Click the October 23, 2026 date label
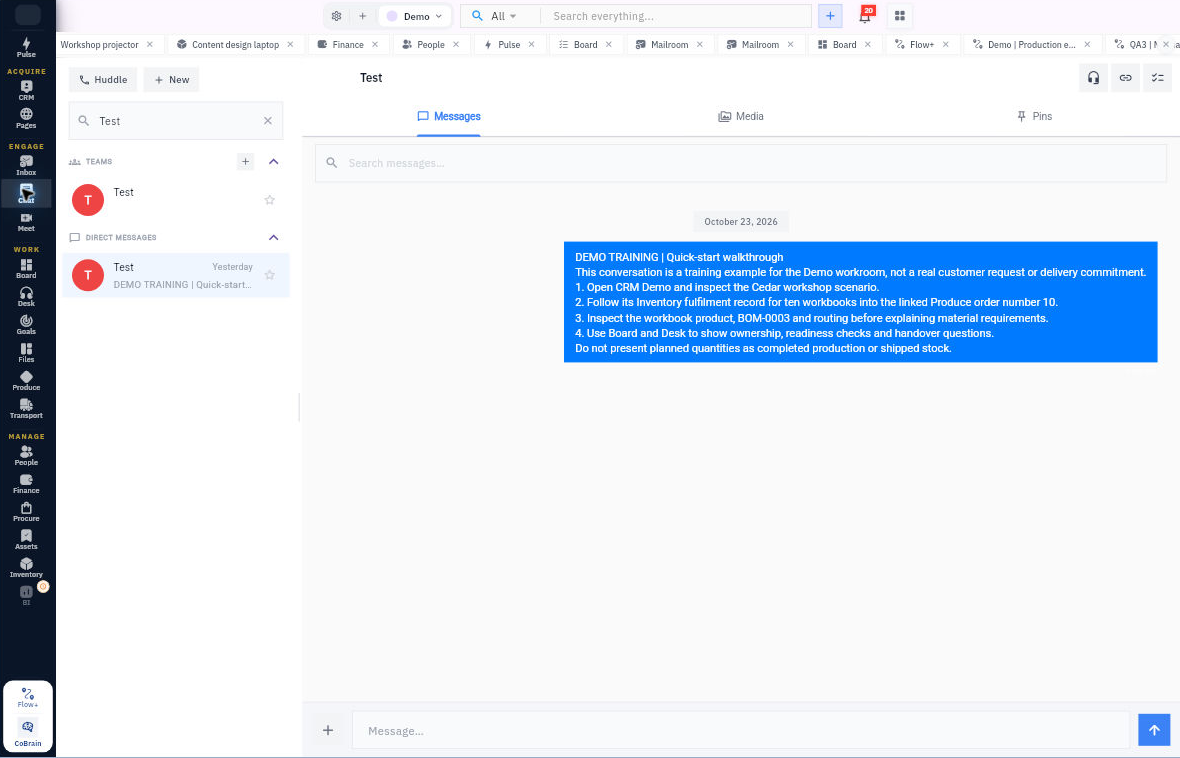This screenshot has width=1180, height=758. click(x=741, y=221)
